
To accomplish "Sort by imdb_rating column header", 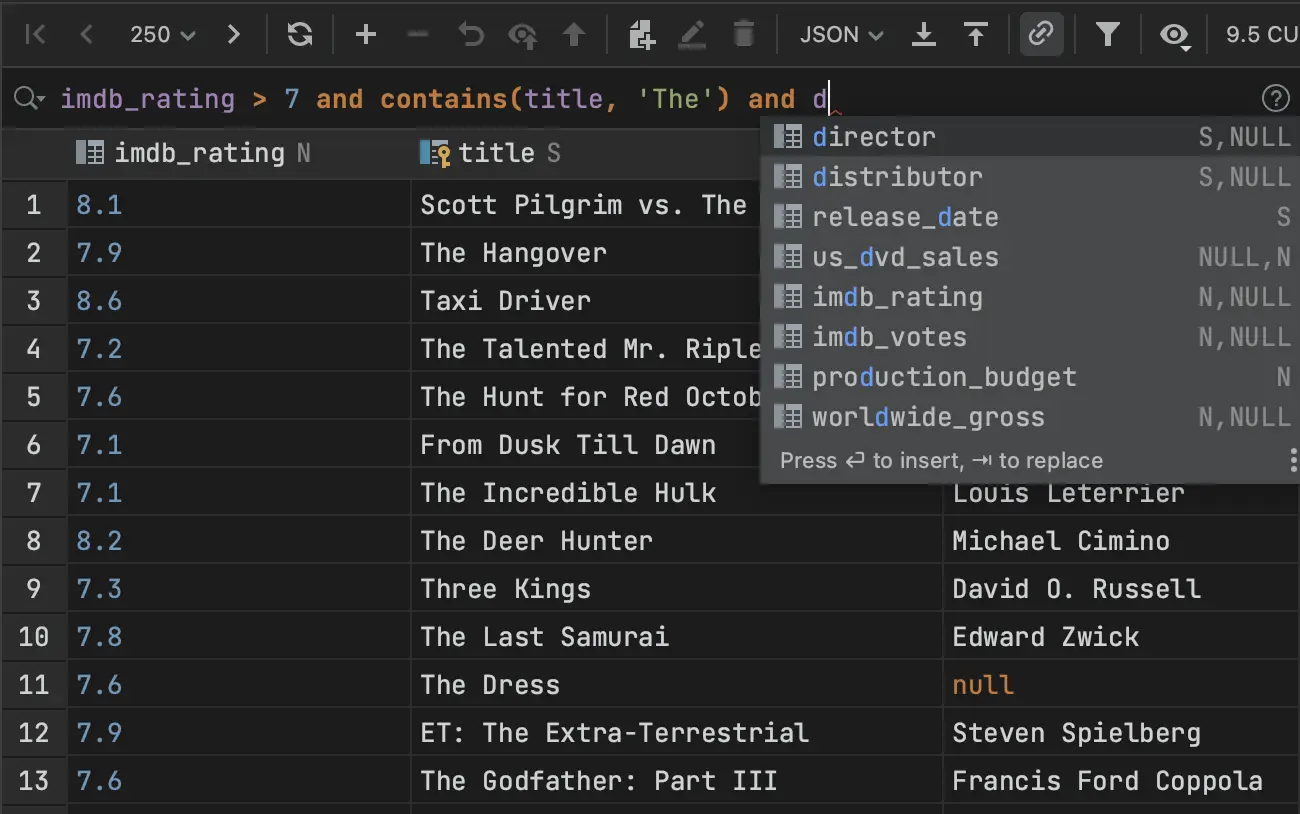I will (239, 153).
